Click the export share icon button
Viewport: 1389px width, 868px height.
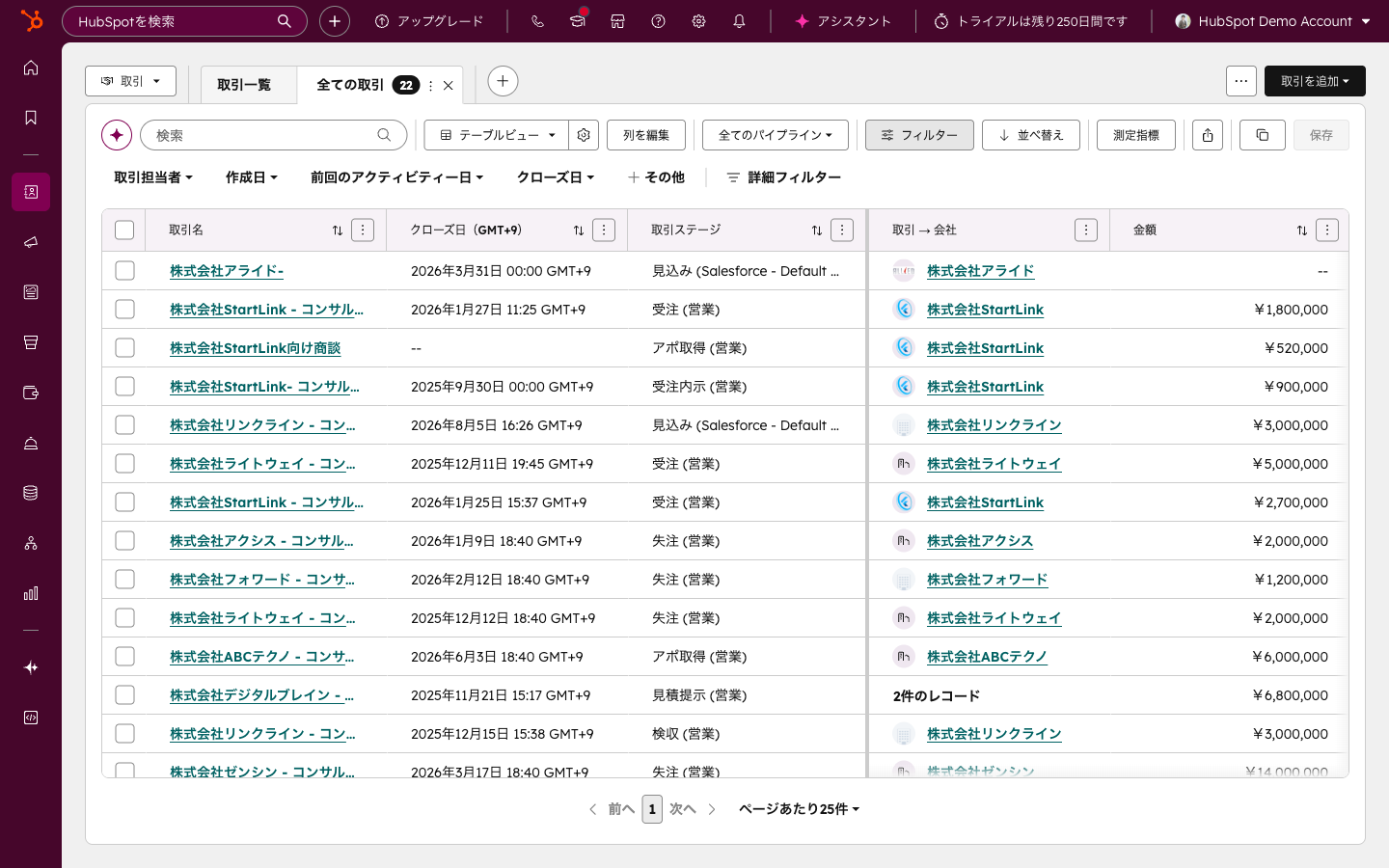click(x=1207, y=135)
